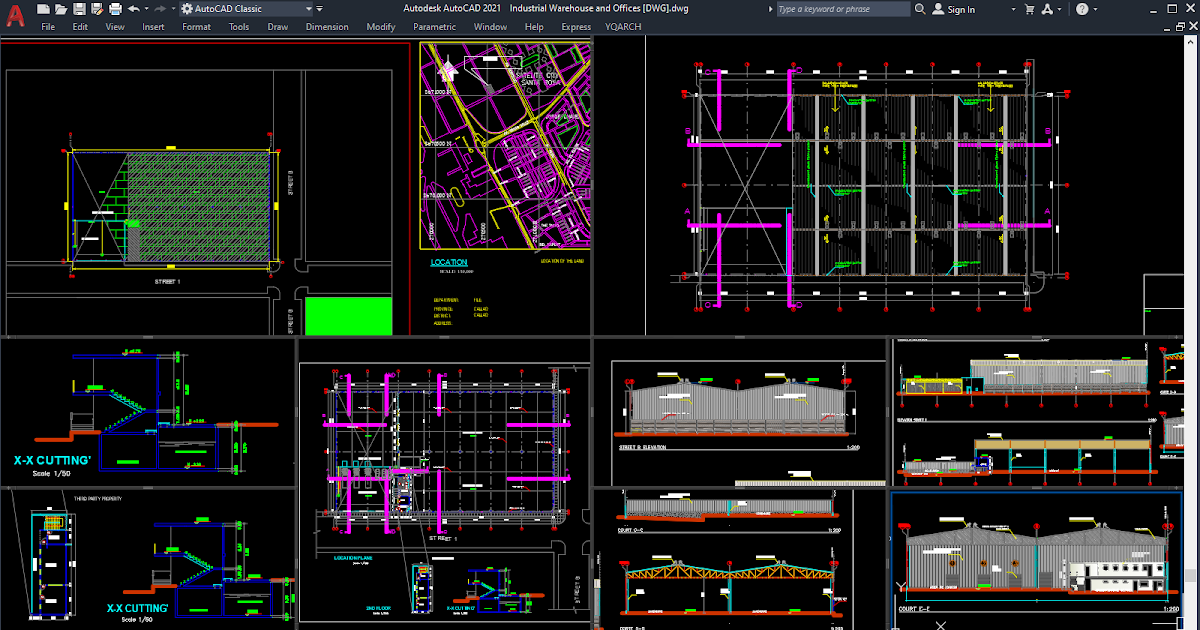Viewport: 1200px width, 630px height.
Task: Open the Parametric menu
Action: pos(434,27)
